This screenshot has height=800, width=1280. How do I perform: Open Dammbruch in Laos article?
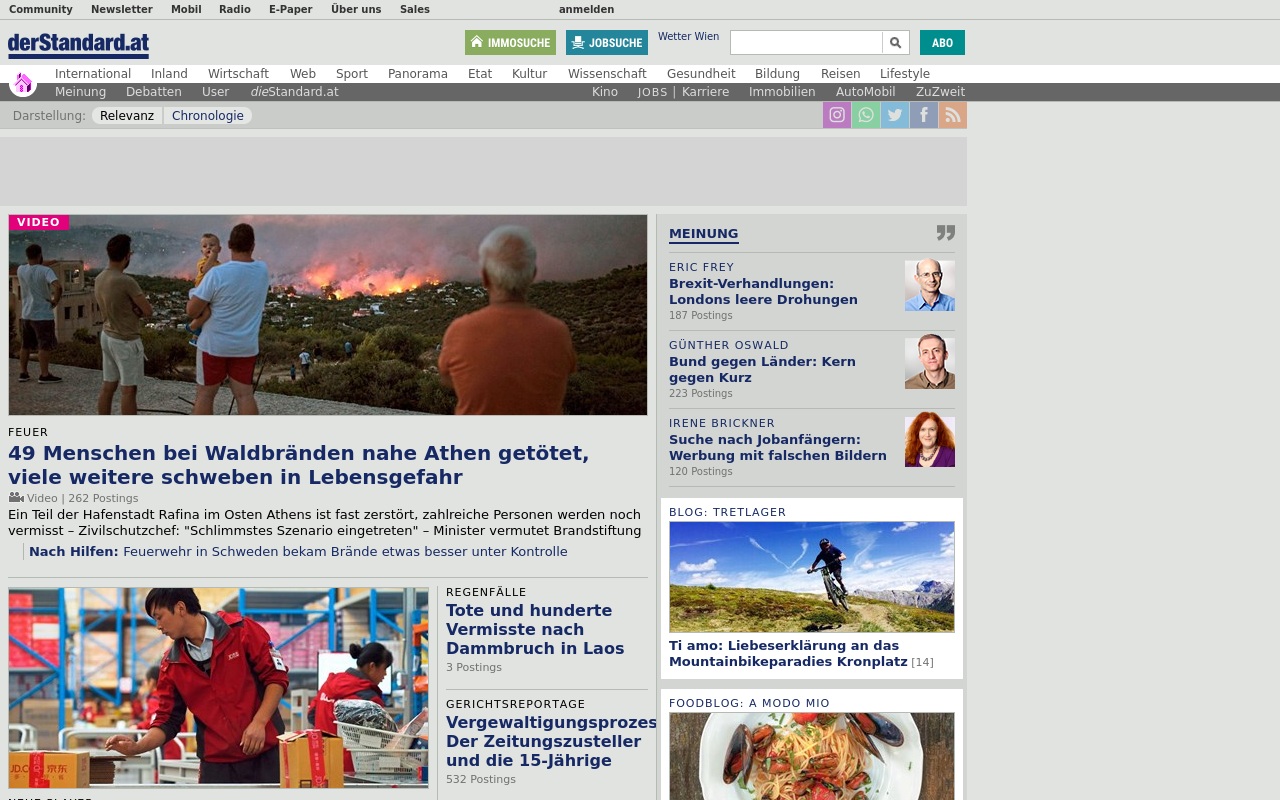coord(535,629)
